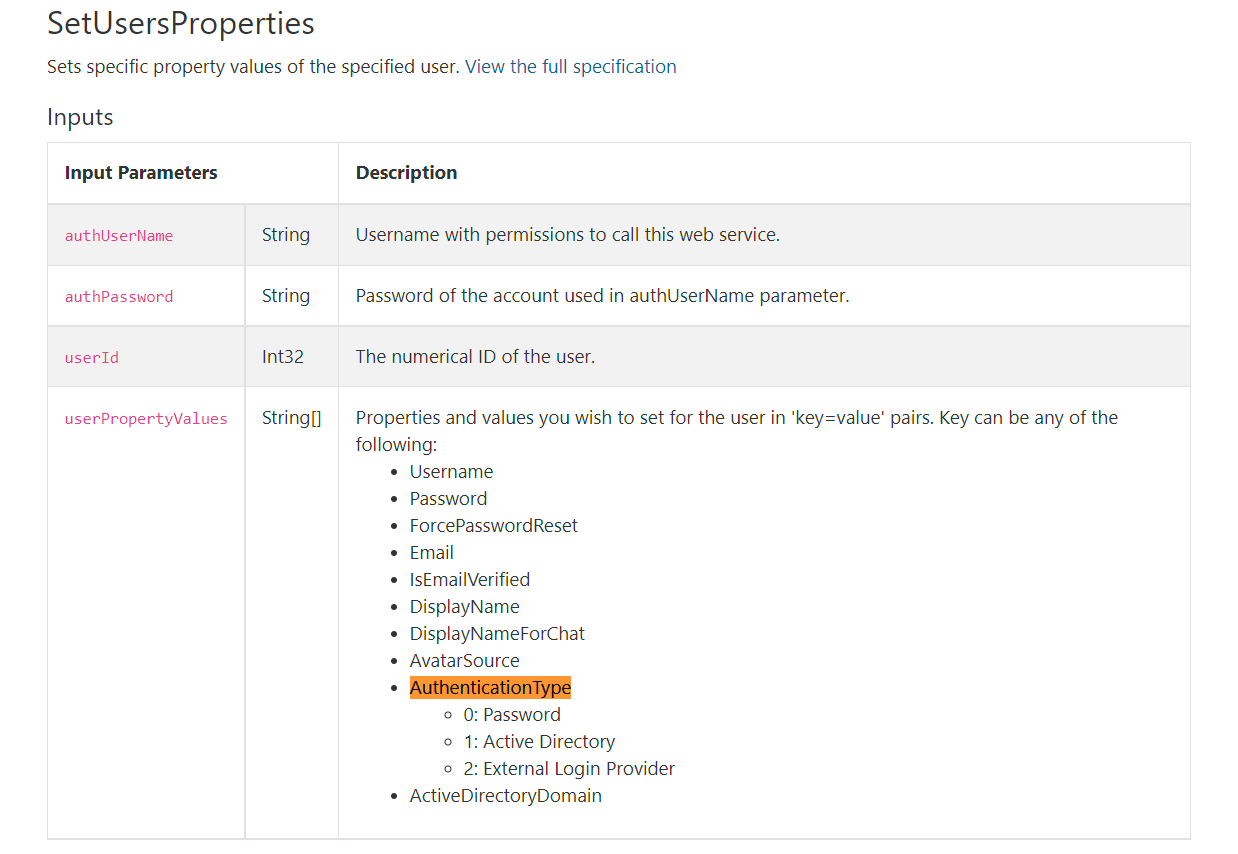Screen dimensions: 1238x854
Task: Select the Inputs section heading
Action: 80,117
